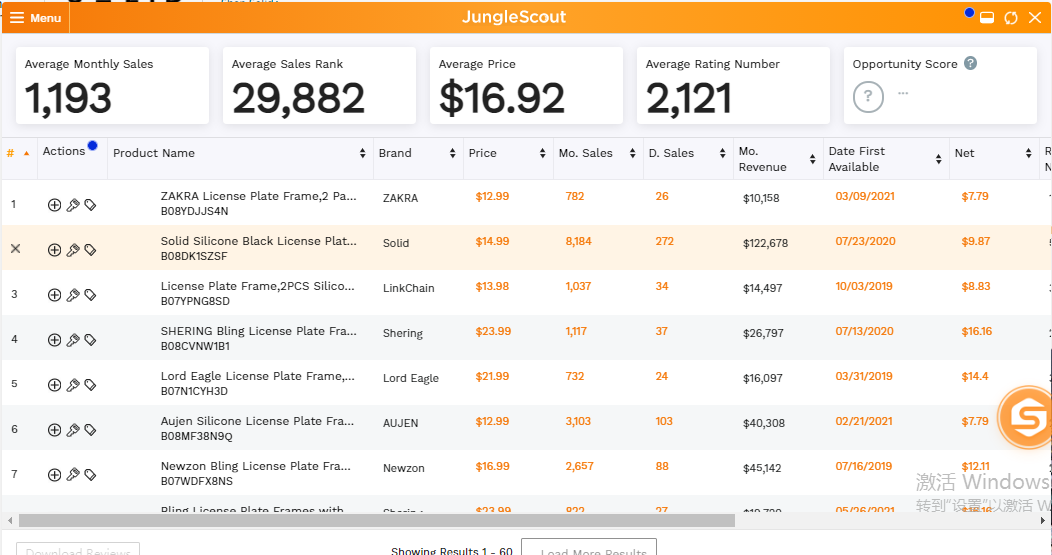Screen dimensions: 1052x555
Task: Sort table by Price column arrows
Action: [x=542, y=153]
